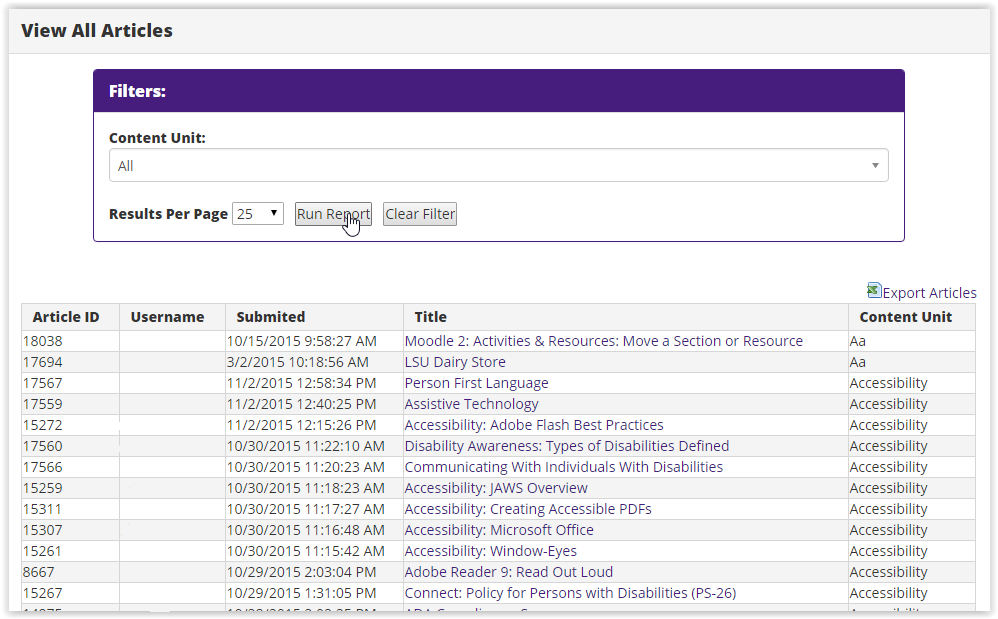Open the Adobe Reader 9: Read Out Loud article

tap(508, 571)
